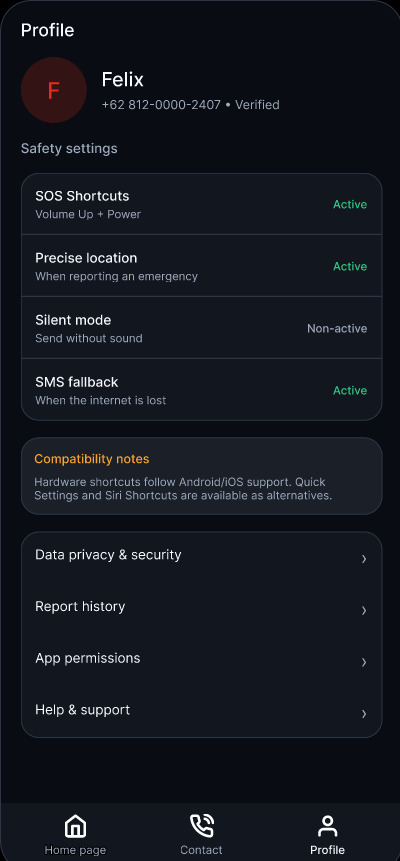Tap the Home page house icon
This screenshot has height=861, width=400.
75,826
